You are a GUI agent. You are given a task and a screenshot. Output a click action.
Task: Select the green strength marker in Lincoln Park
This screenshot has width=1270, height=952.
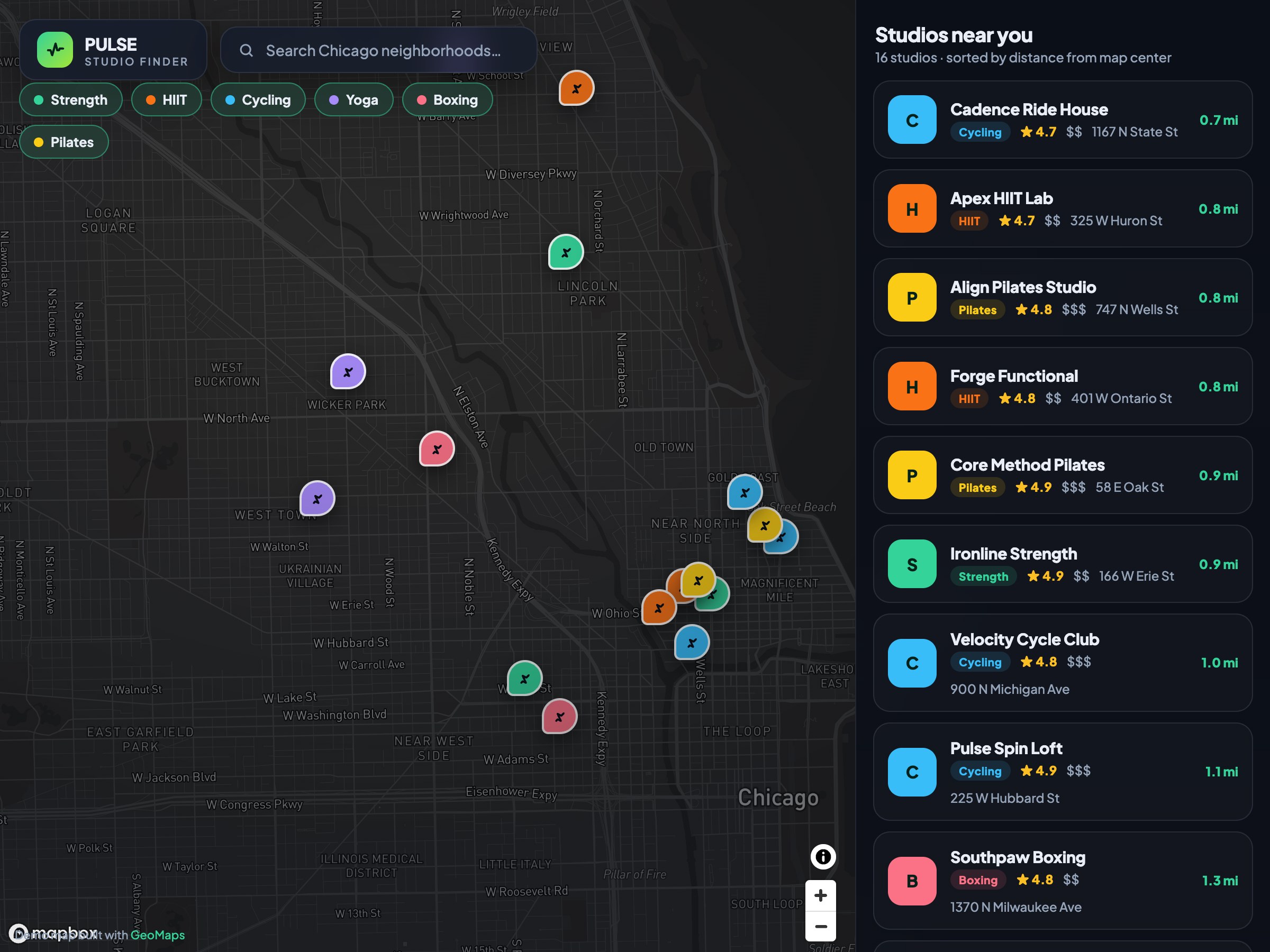coord(566,252)
